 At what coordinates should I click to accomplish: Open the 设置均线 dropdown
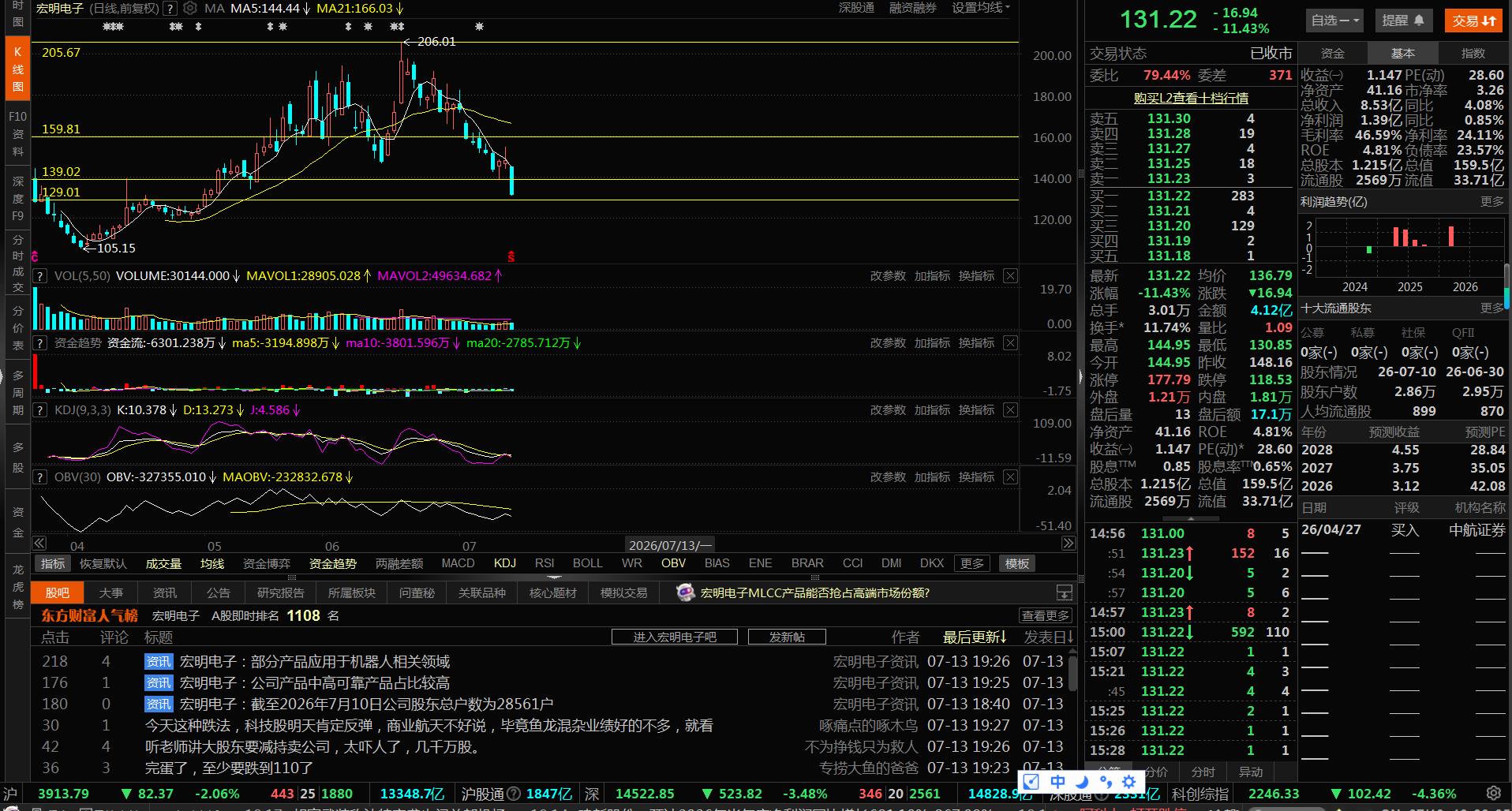pos(980,8)
